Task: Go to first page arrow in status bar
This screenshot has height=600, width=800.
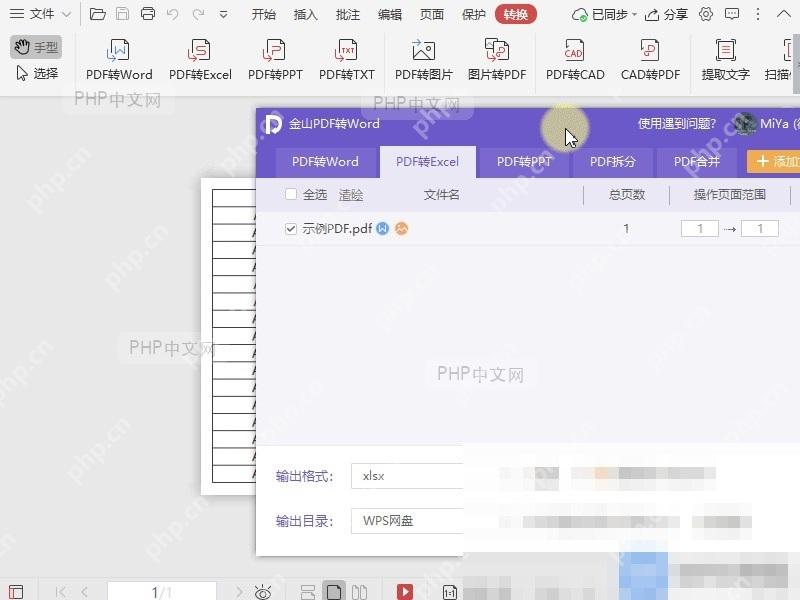Action: [60, 592]
